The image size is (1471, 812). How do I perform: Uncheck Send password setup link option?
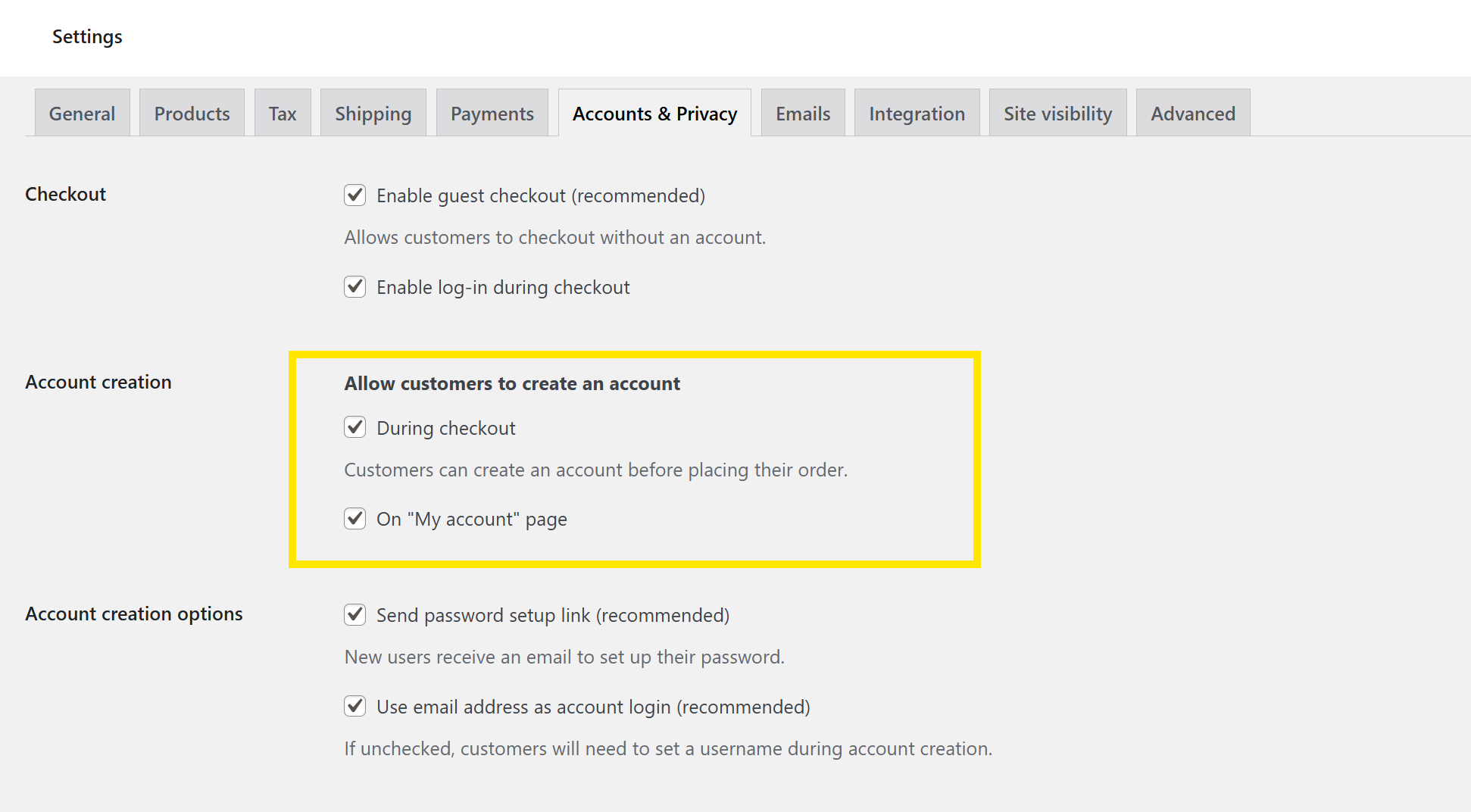click(355, 614)
